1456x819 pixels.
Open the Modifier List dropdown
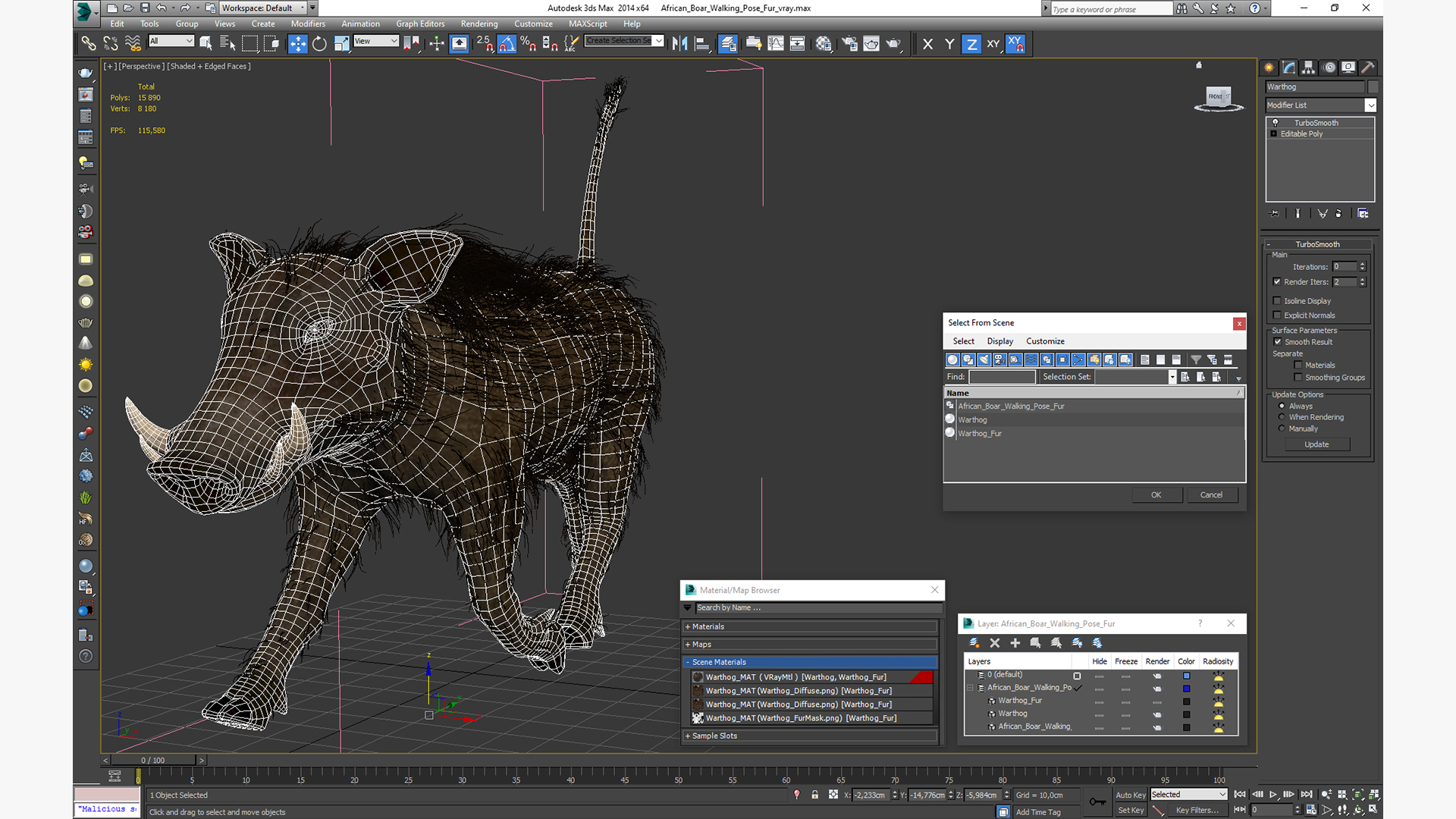tap(1370, 105)
